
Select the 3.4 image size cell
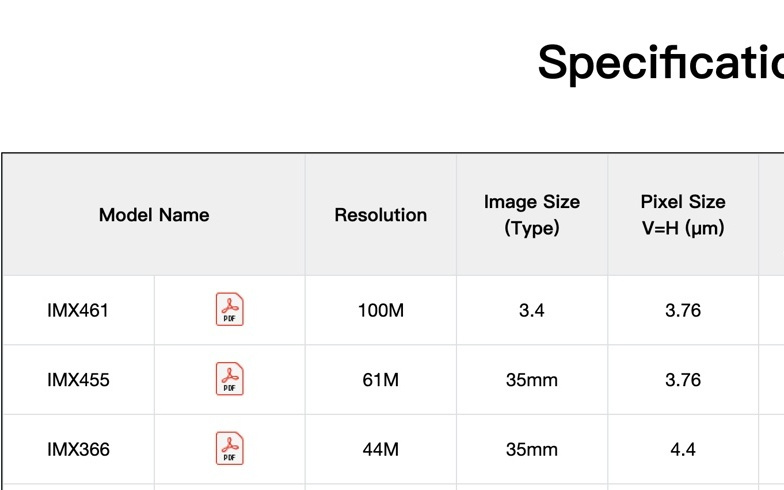532,310
